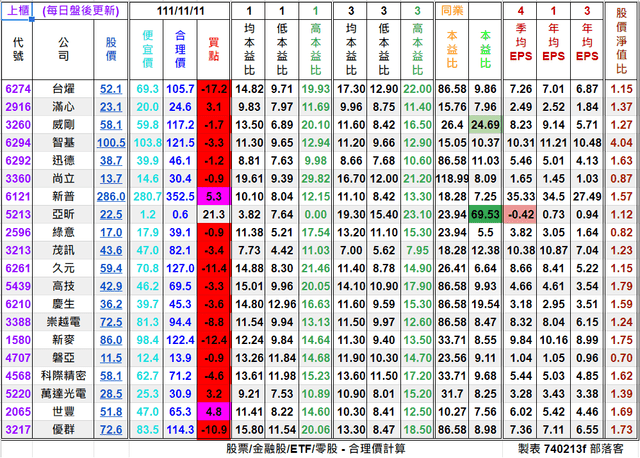Select company name 萬達光電

pyautogui.click(x=63, y=394)
